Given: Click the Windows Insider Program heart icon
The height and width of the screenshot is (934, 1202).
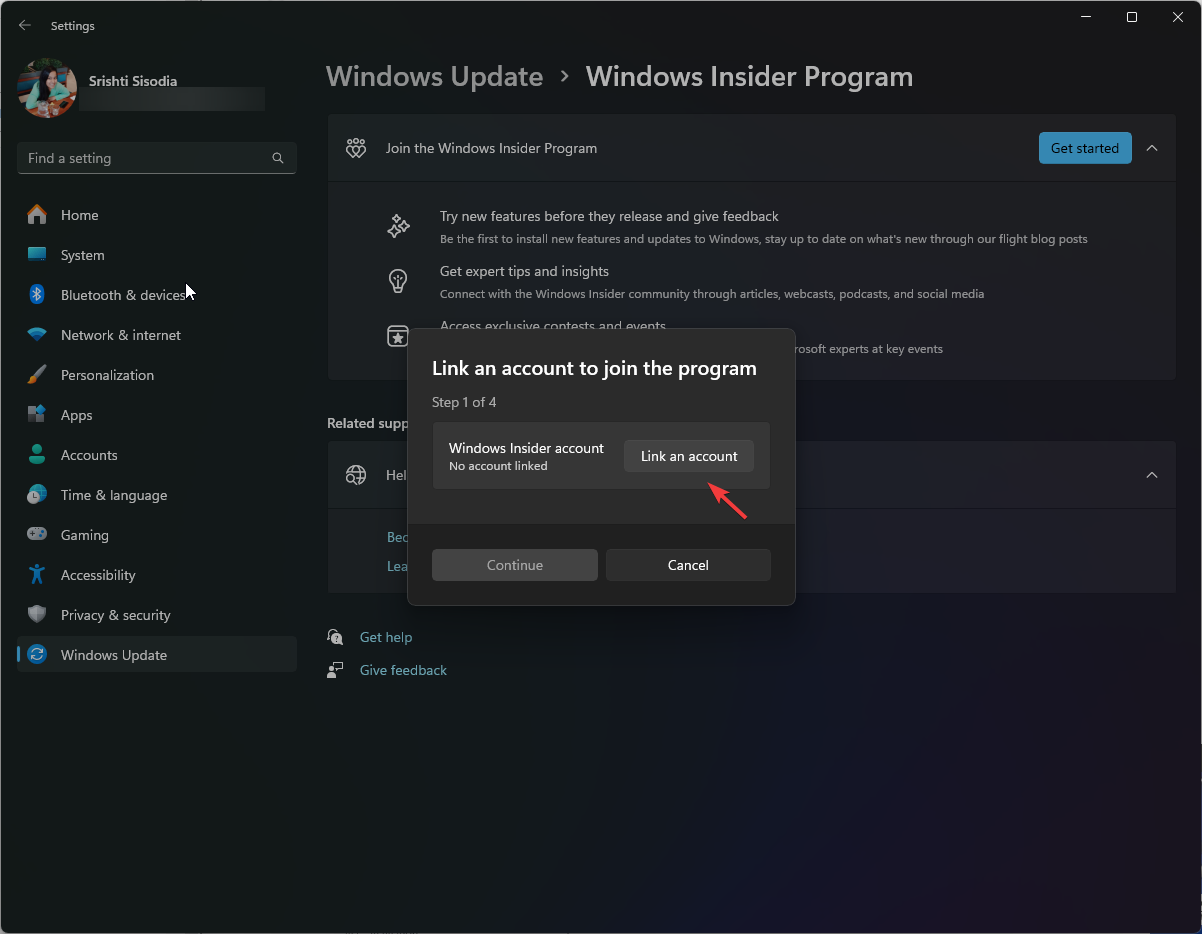Looking at the screenshot, I should coord(355,147).
